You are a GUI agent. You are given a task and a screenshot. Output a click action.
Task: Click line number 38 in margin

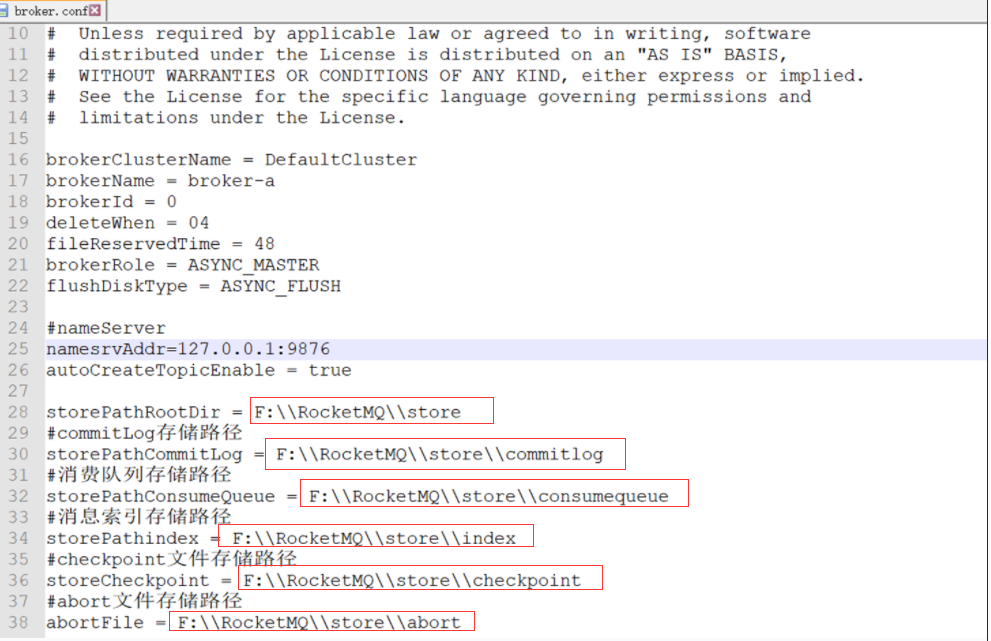click(x=18, y=623)
